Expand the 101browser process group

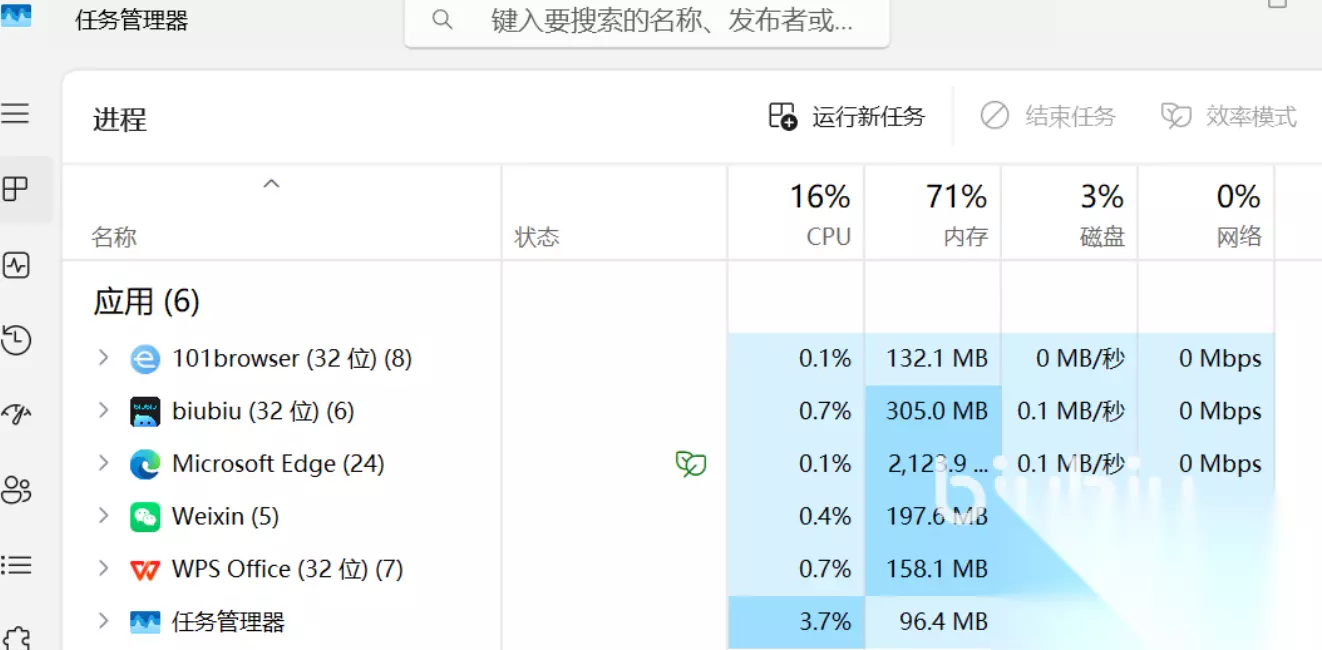coord(102,358)
